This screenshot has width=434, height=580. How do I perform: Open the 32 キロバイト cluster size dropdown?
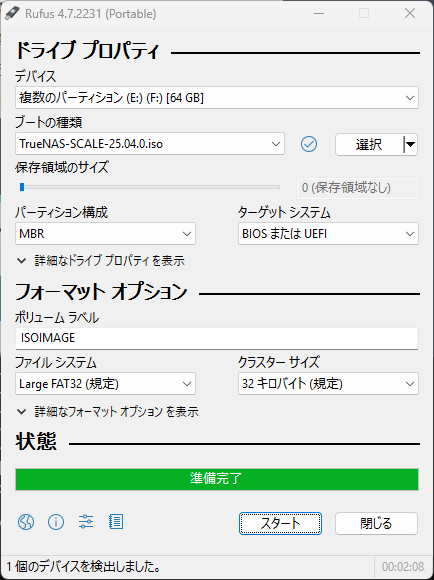[x=328, y=384]
